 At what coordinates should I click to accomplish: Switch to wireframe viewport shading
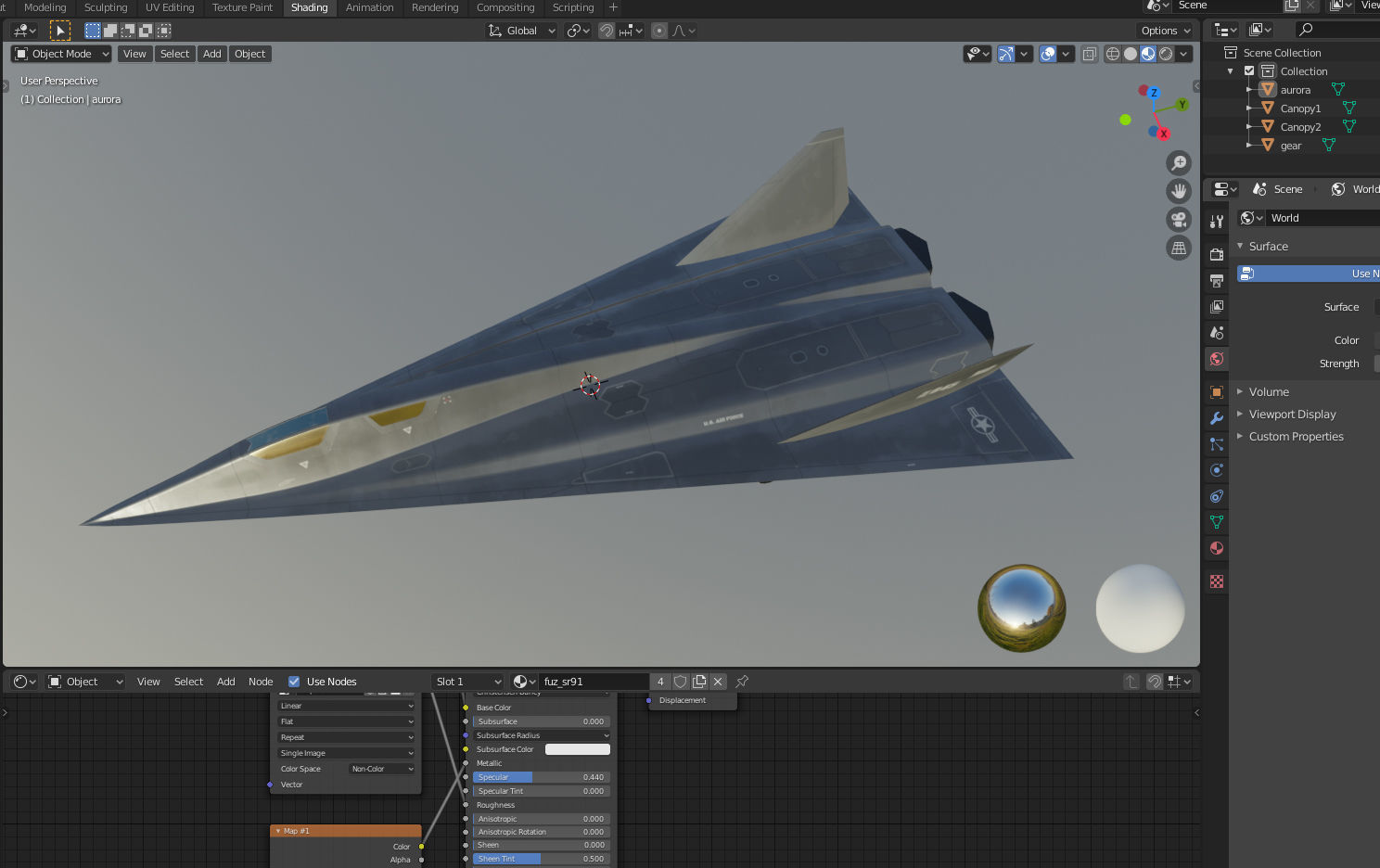[1113, 54]
